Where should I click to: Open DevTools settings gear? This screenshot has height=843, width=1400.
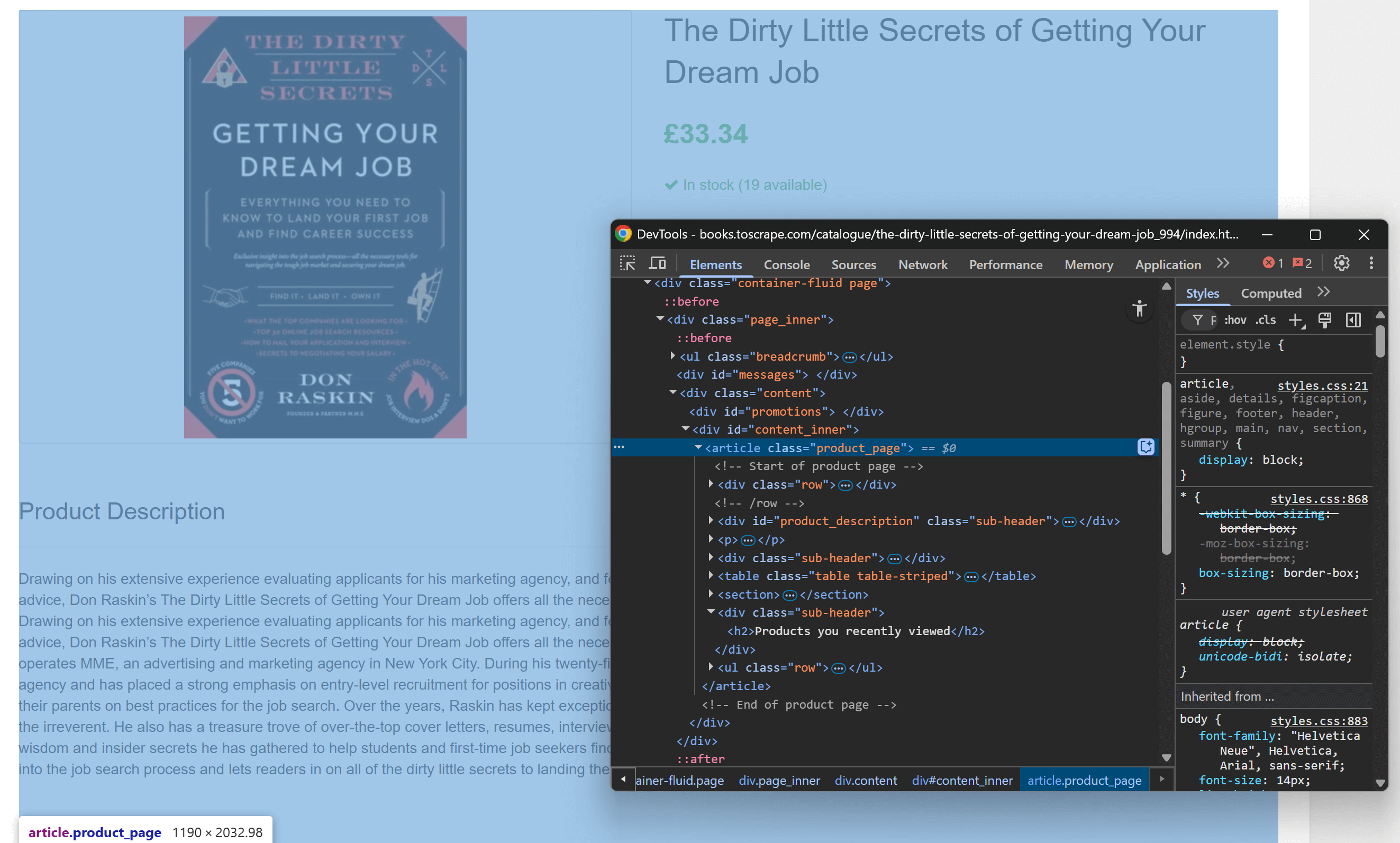[1341, 263]
